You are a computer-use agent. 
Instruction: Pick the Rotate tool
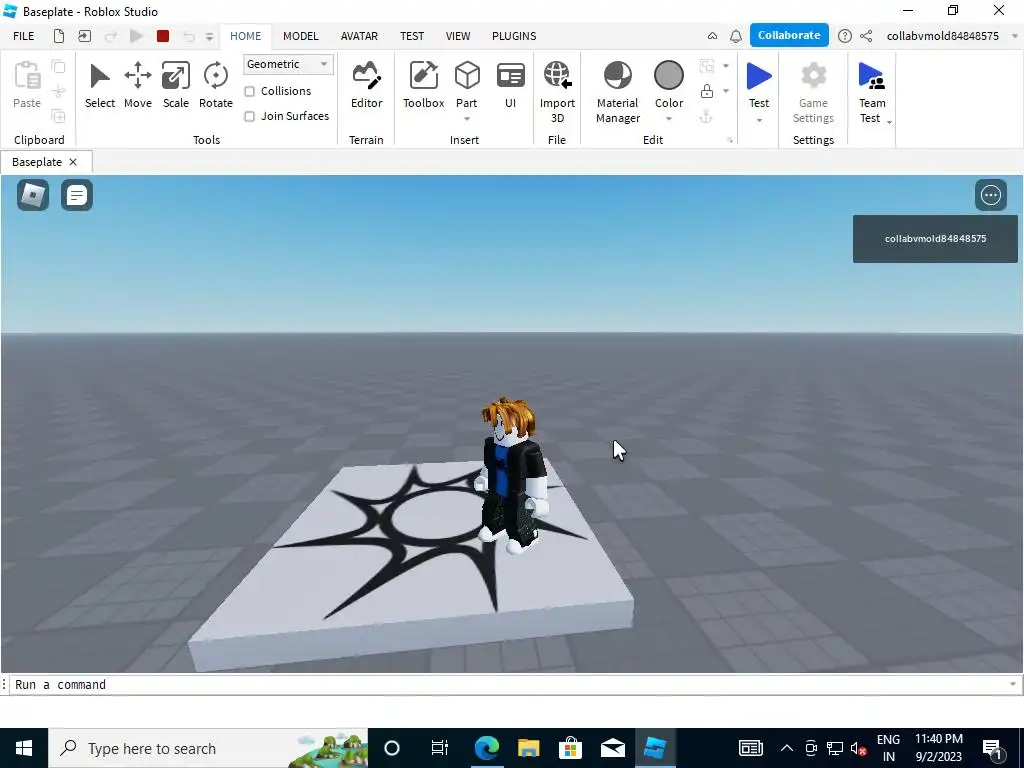pyautogui.click(x=216, y=85)
